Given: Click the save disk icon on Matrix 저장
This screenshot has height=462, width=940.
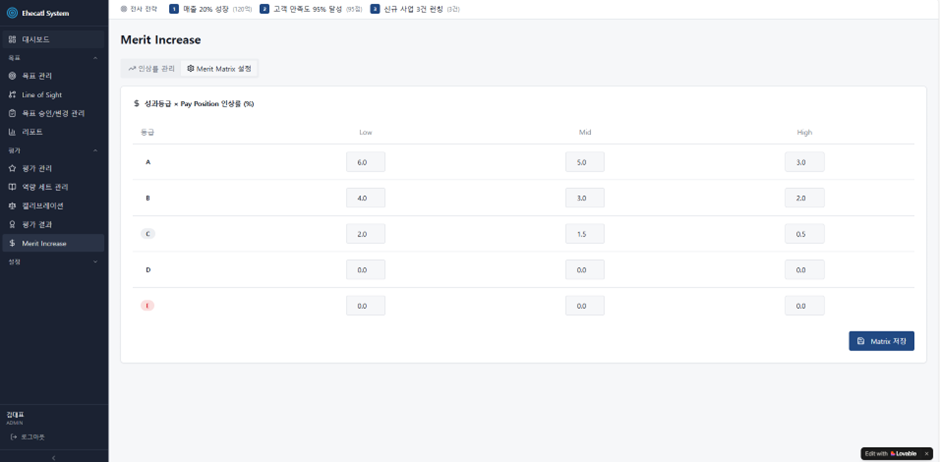Looking at the screenshot, I should point(861,341).
